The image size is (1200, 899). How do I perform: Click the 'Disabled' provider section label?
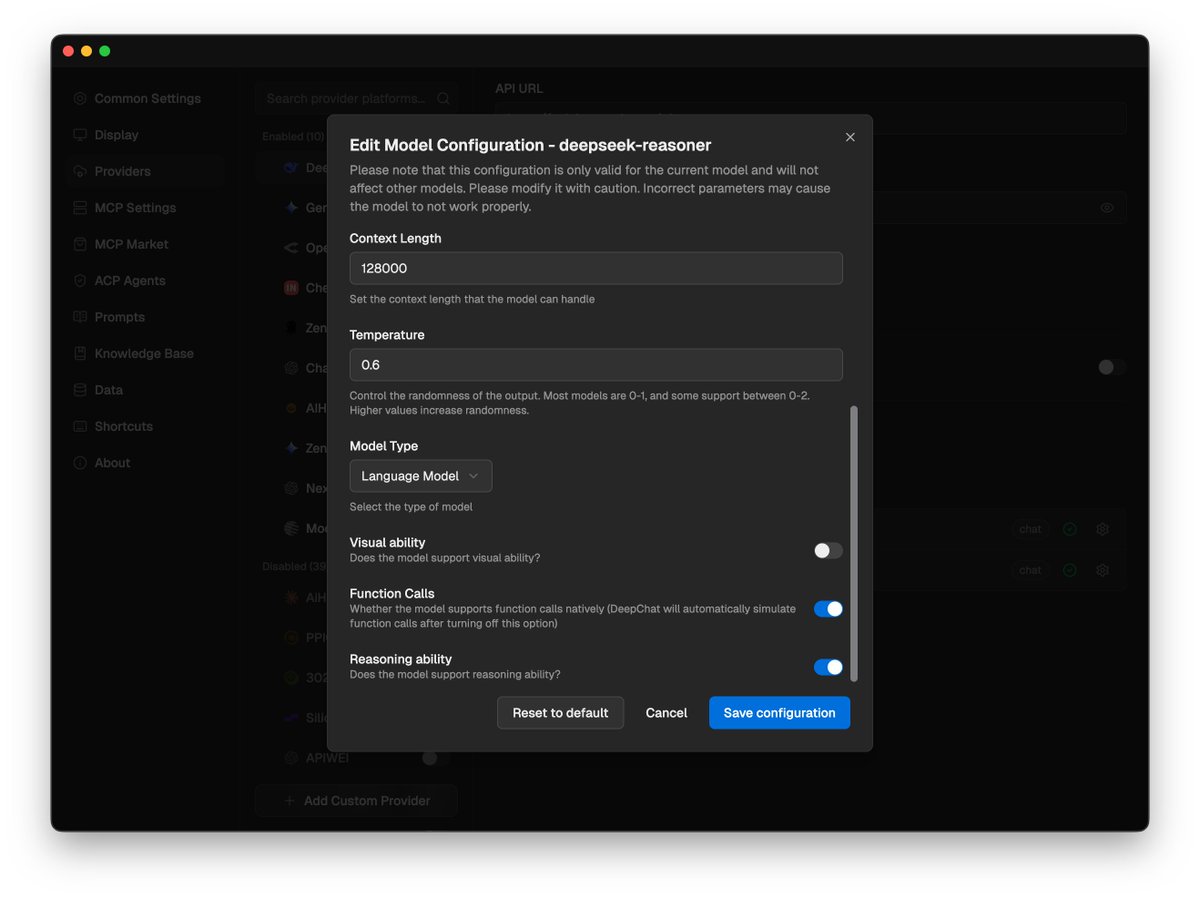tap(295, 566)
